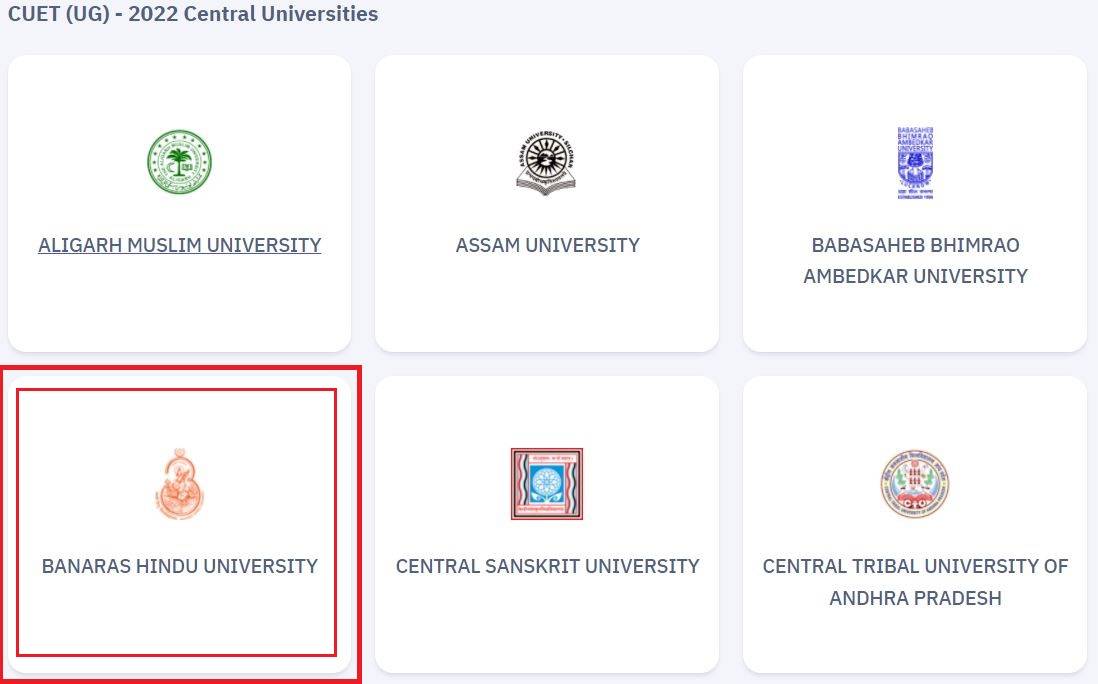This screenshot has height=684, width=1098.
Task: Click the CENTRAL SANSKRIT UNIVERSITY name text
Action: tap(547, 566)
